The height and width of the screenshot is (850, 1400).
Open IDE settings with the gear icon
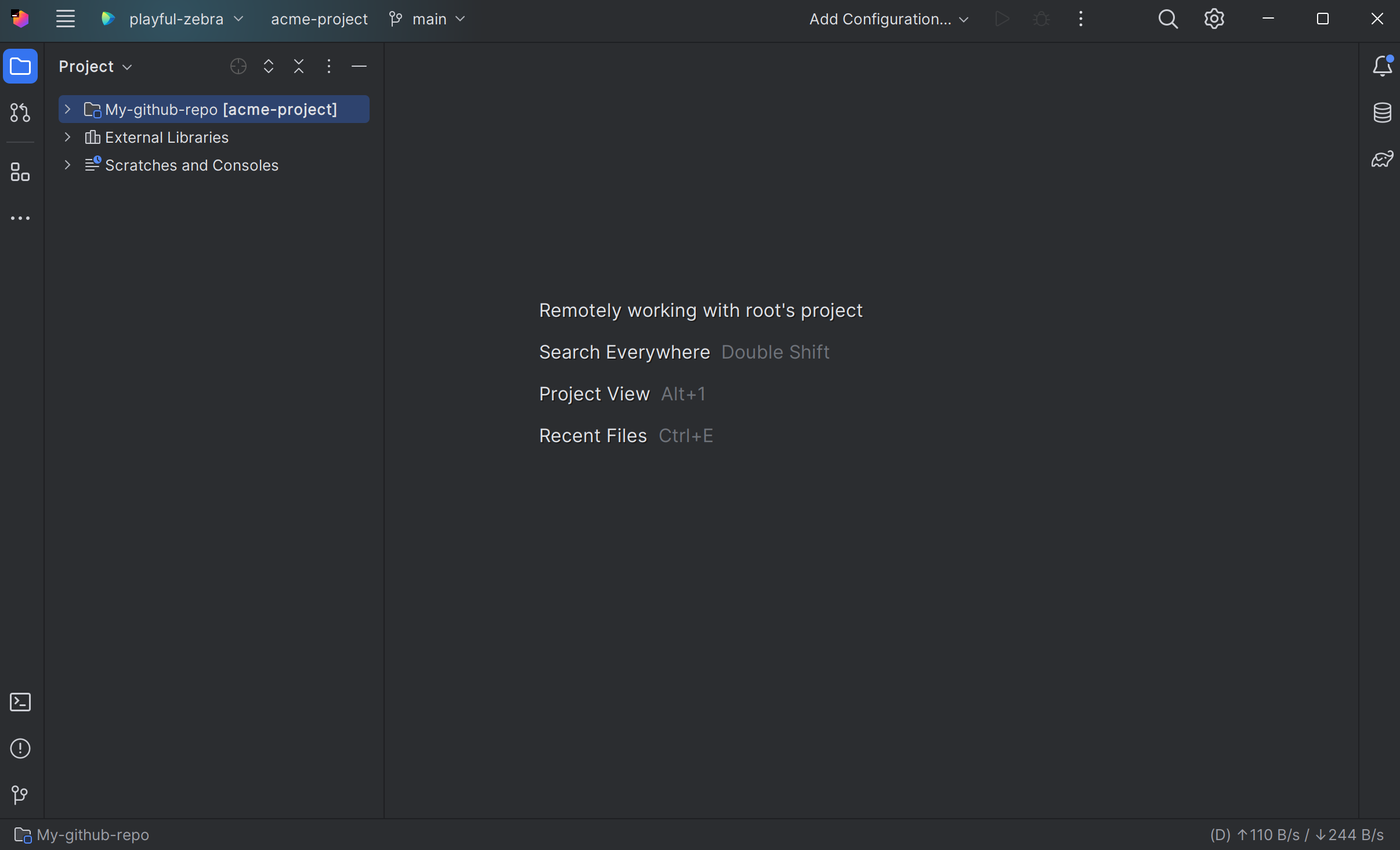pyautogui.click(x=1214, y=19)
